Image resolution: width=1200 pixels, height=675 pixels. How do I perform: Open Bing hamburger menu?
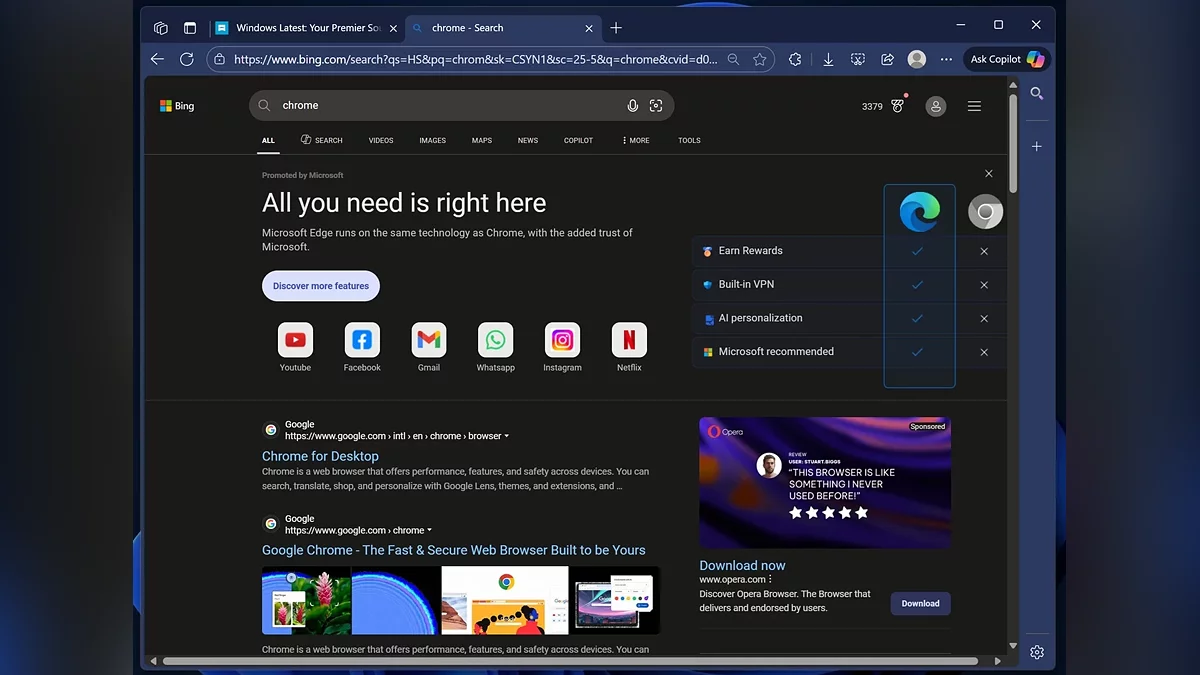click(974, 106)
